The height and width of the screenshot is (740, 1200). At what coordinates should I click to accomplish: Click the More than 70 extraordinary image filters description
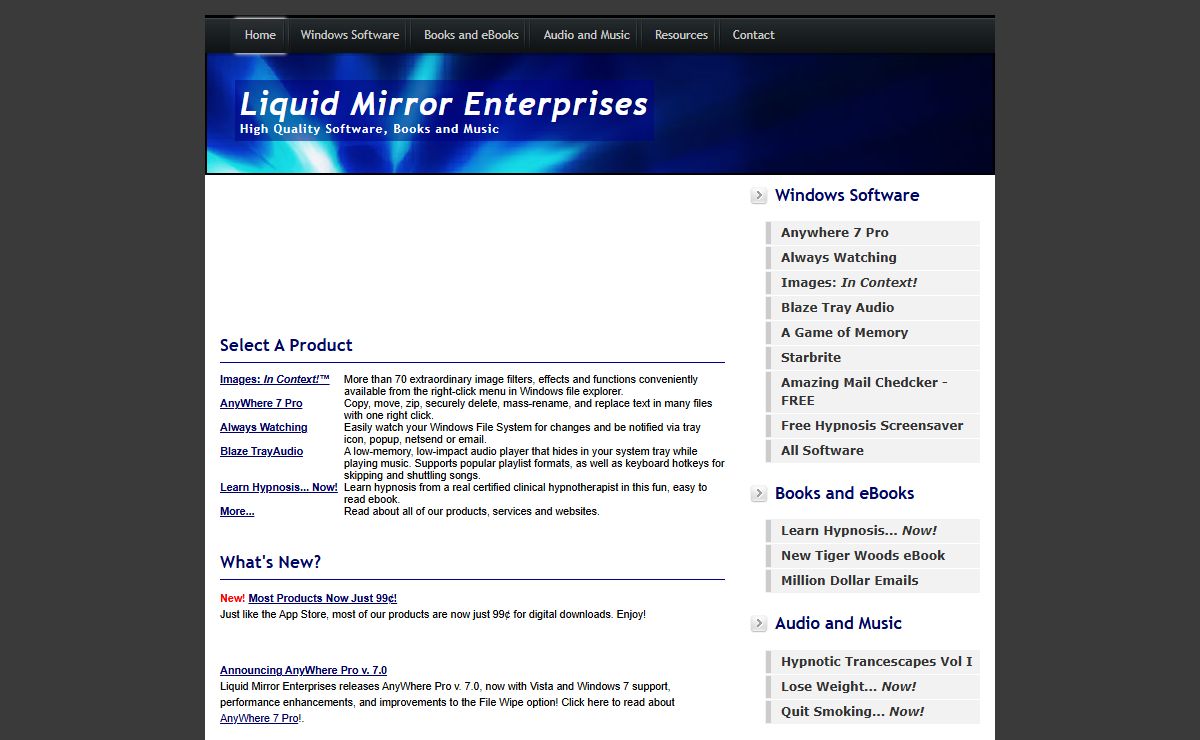[521, 386]
